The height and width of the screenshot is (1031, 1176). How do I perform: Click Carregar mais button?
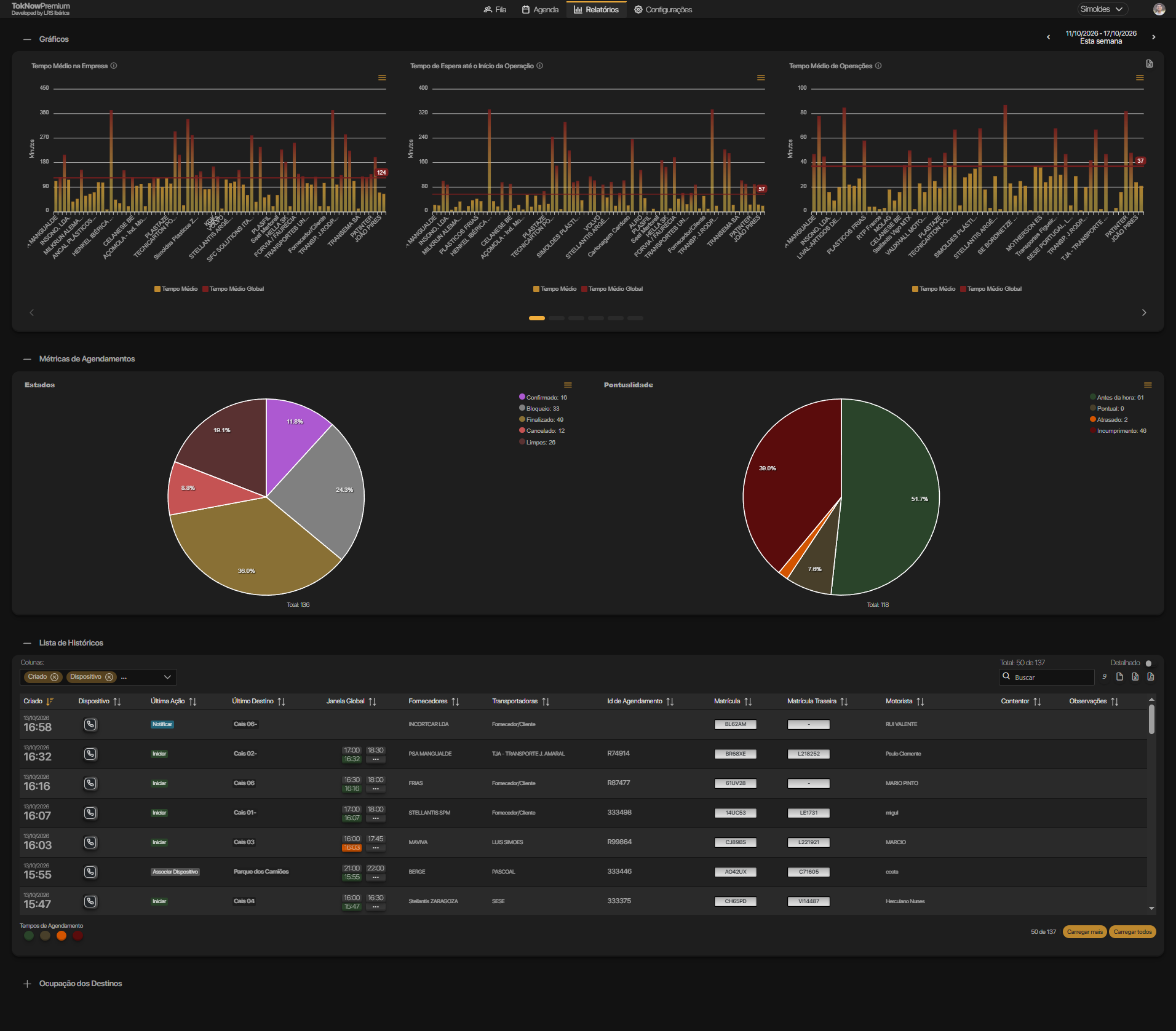(1084, 932)
